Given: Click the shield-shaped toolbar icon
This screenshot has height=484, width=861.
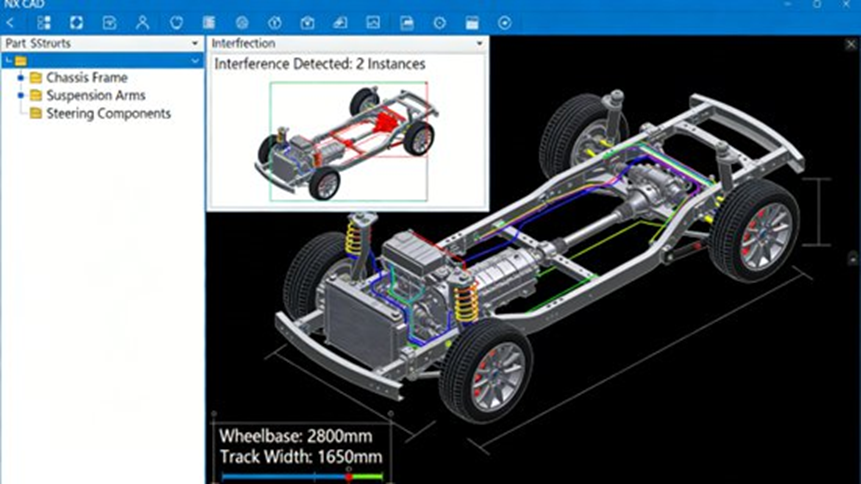Looking at the screenshot, I should point(175,22).
